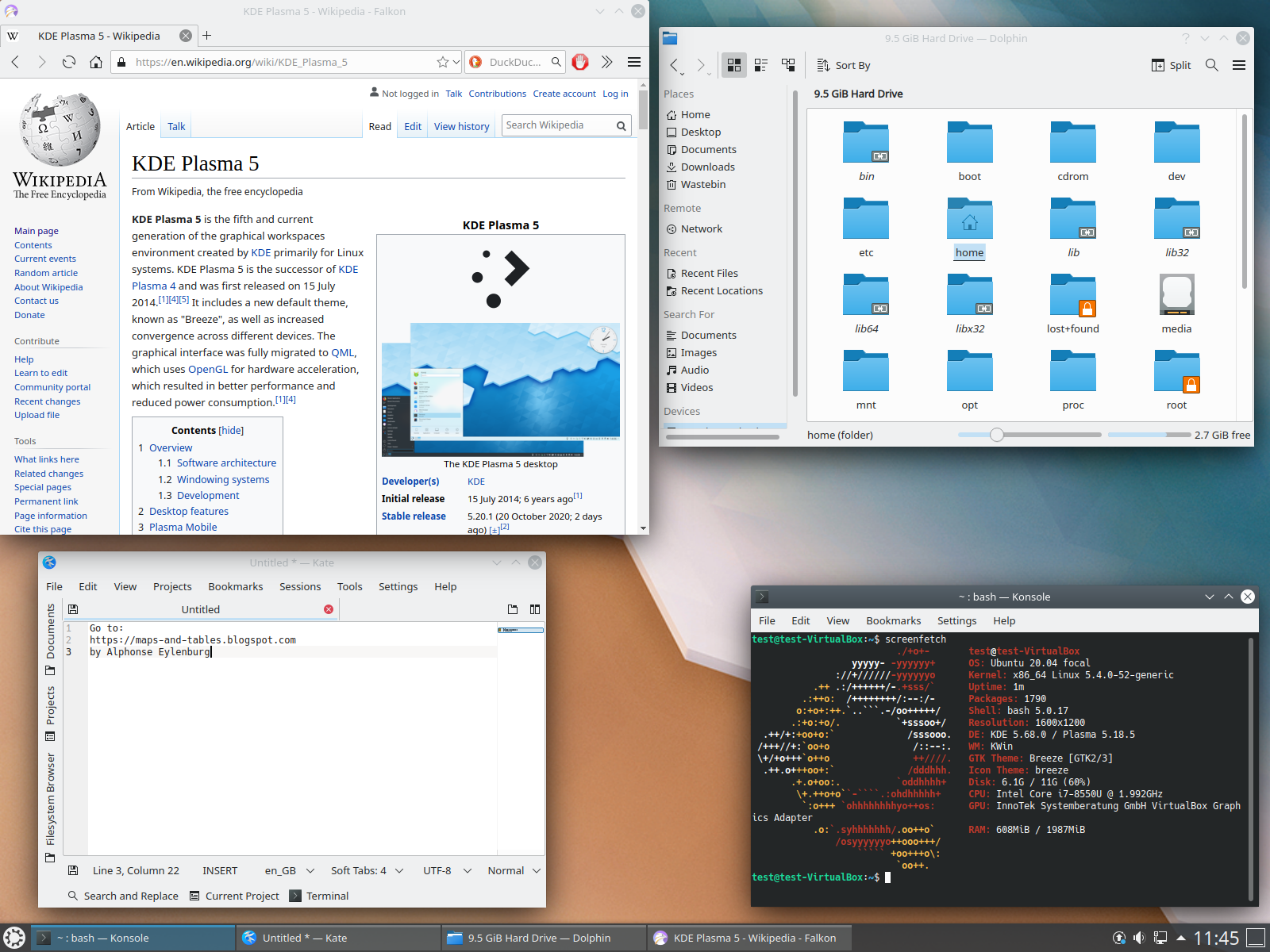Open Dolphin search magnifier icon
This screenshot has width=1270, height=952.
[1211, 65]
